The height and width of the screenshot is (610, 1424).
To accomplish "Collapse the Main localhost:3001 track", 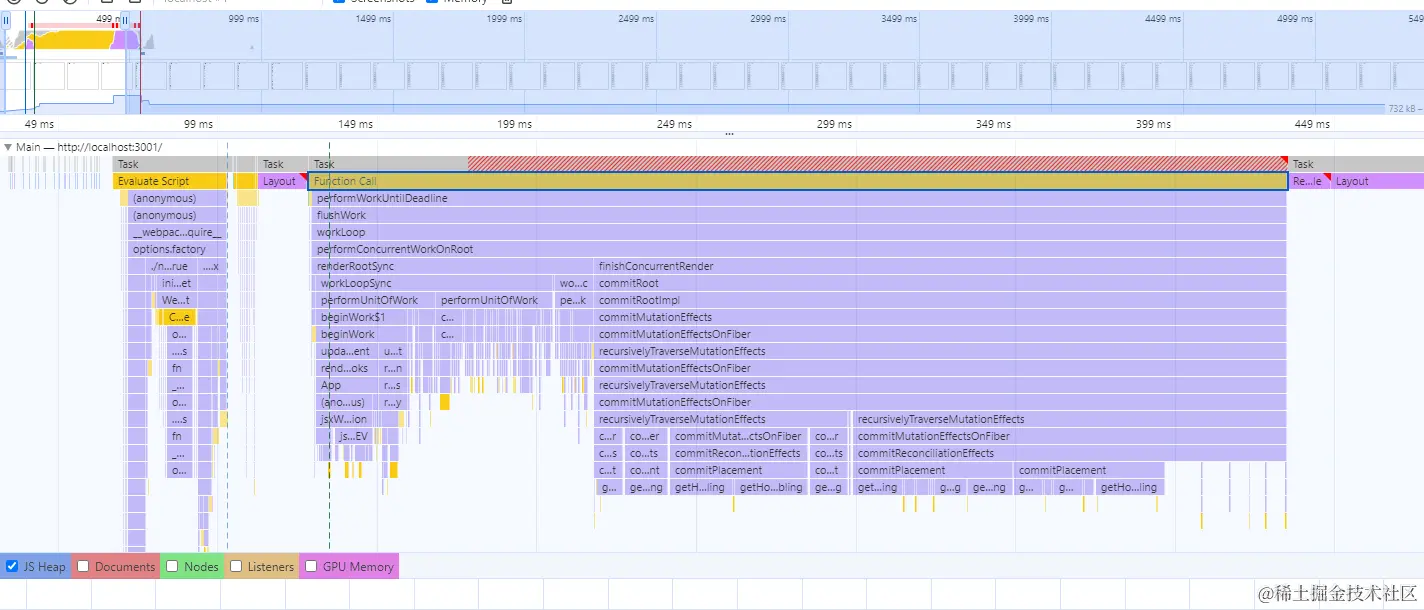I will pos(9,147).
